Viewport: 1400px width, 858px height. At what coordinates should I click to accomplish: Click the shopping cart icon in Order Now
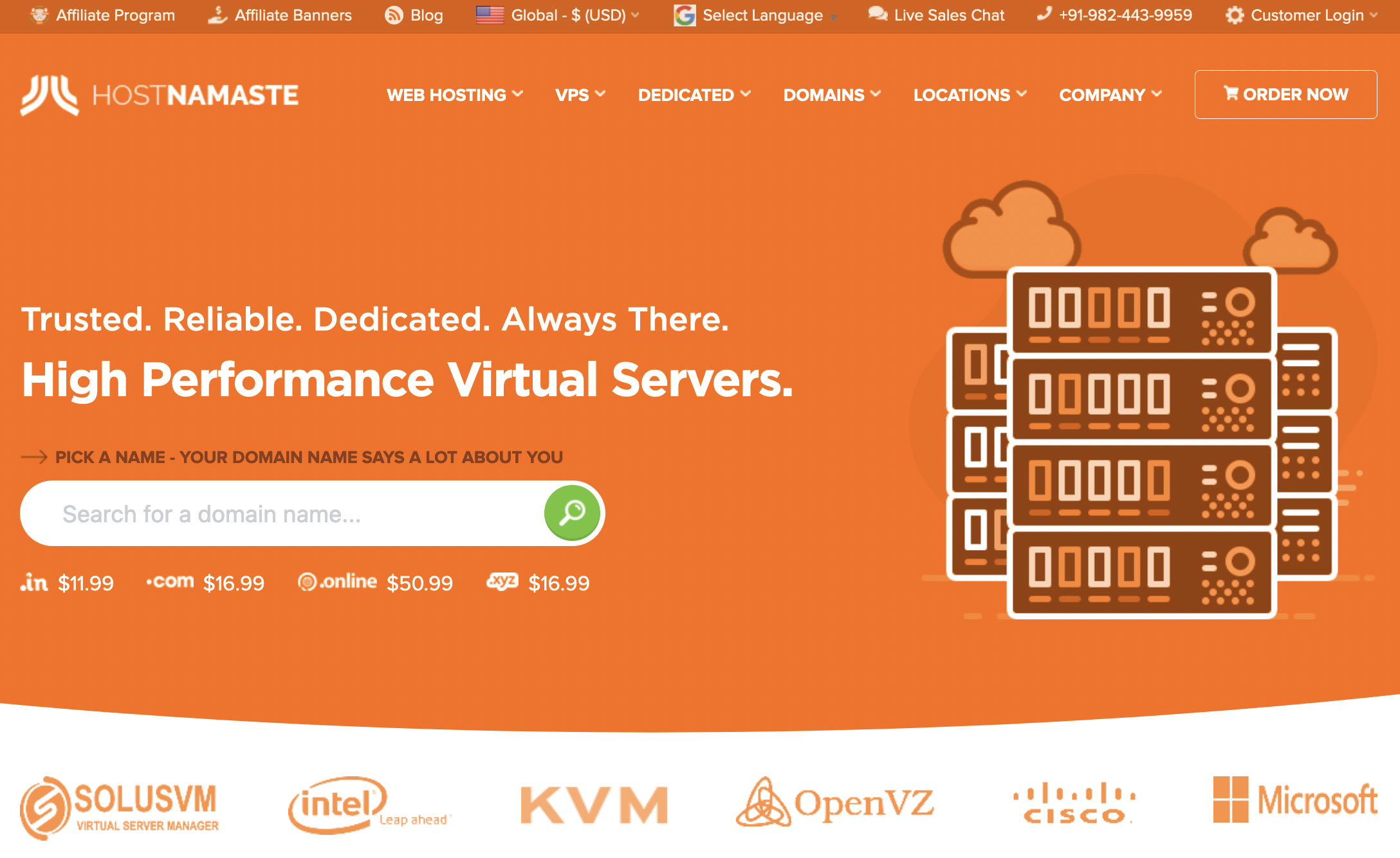(1231, 93)
